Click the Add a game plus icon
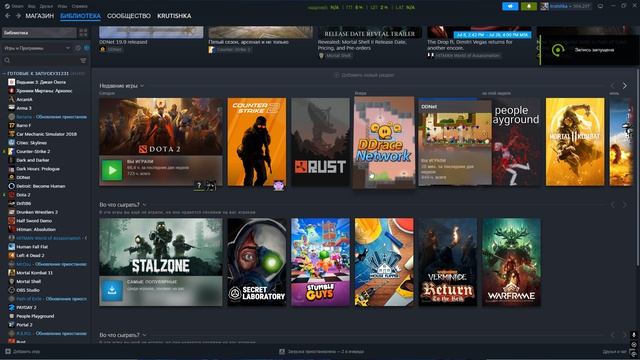 point(8,351)
